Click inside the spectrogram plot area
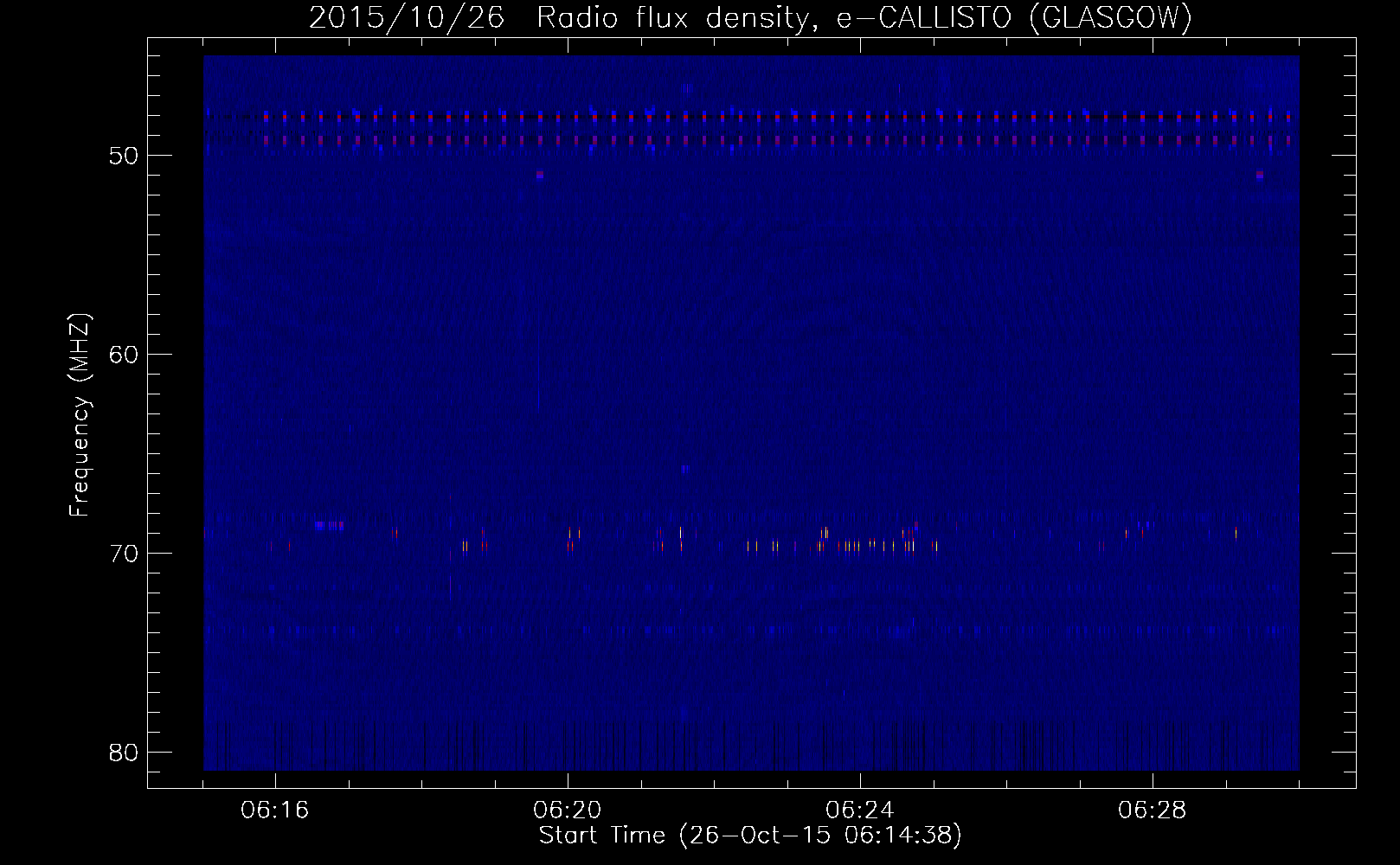Image resolution: width=1400 pixels, height=865 pixels. [751, 413]
